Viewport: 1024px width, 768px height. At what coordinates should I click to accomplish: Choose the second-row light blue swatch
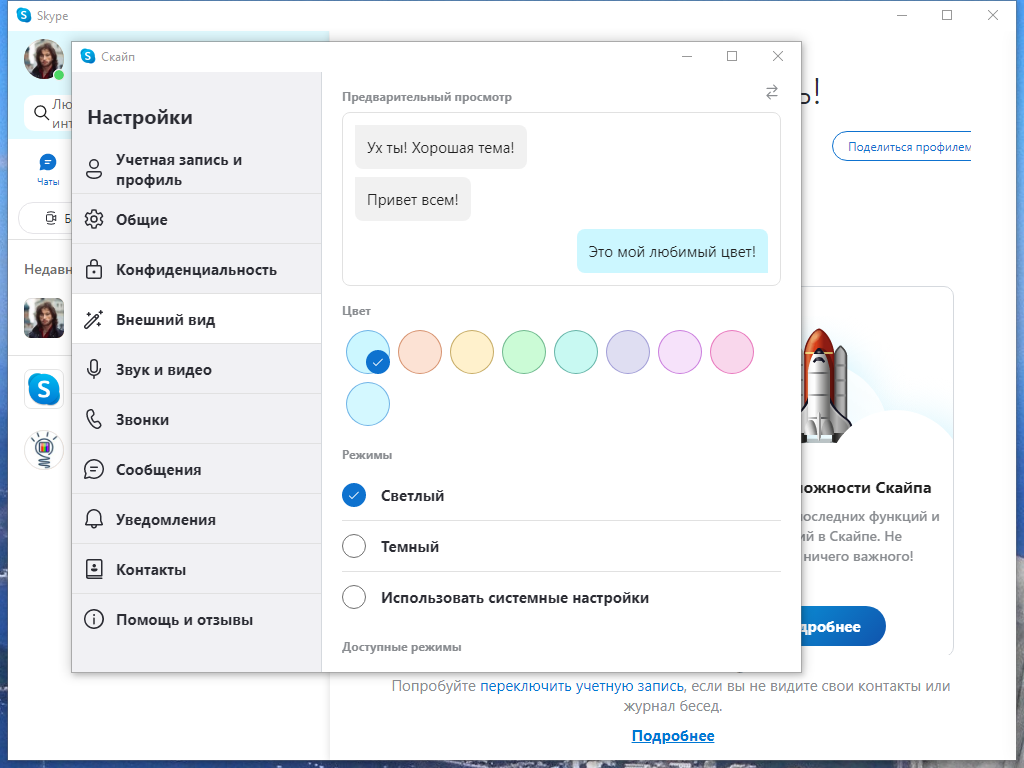(368, 404)
